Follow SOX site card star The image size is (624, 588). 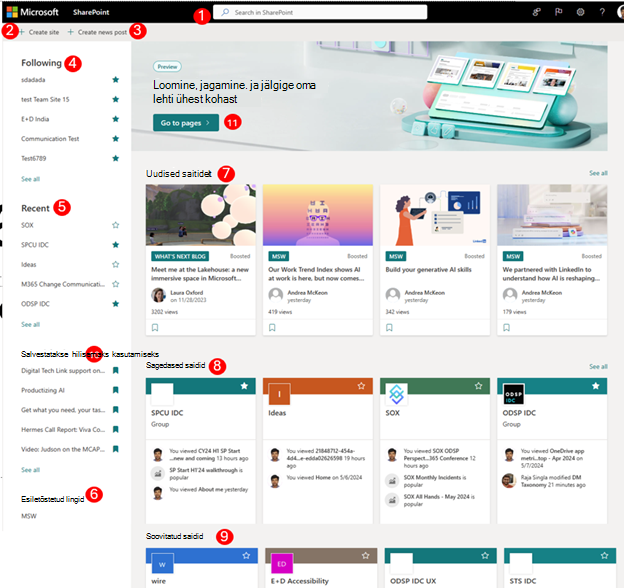click(478, 386)
